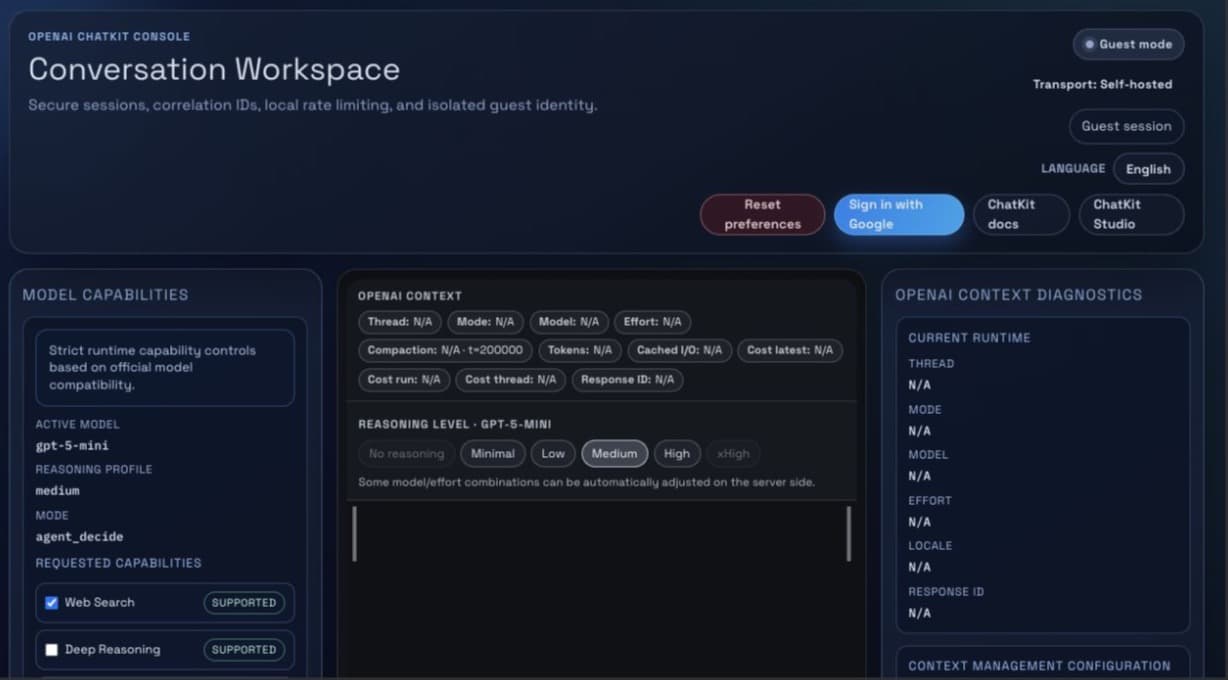Screen dimensions: 1228x680
Task: Click the Guest session button
Action: click(x=1126, y=126)
